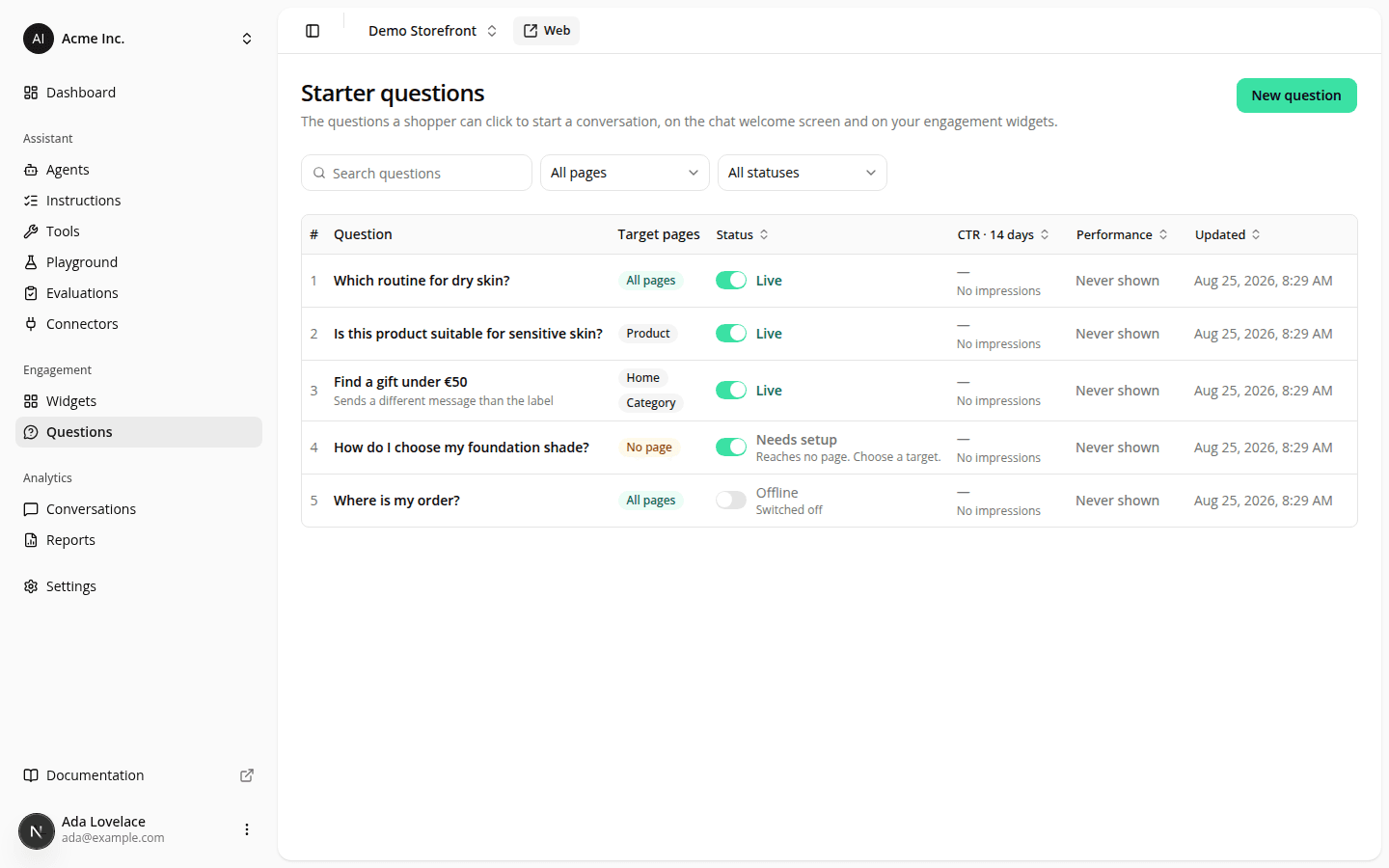Click the 'Category' target page tag
The height and width of the screenshot is (868, 1389).
[651, 403]
